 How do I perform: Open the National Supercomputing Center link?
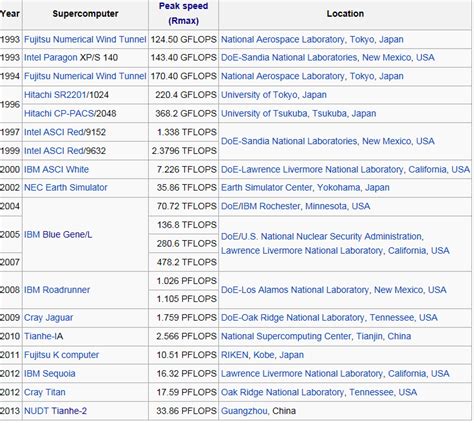(x=286, y=336)
